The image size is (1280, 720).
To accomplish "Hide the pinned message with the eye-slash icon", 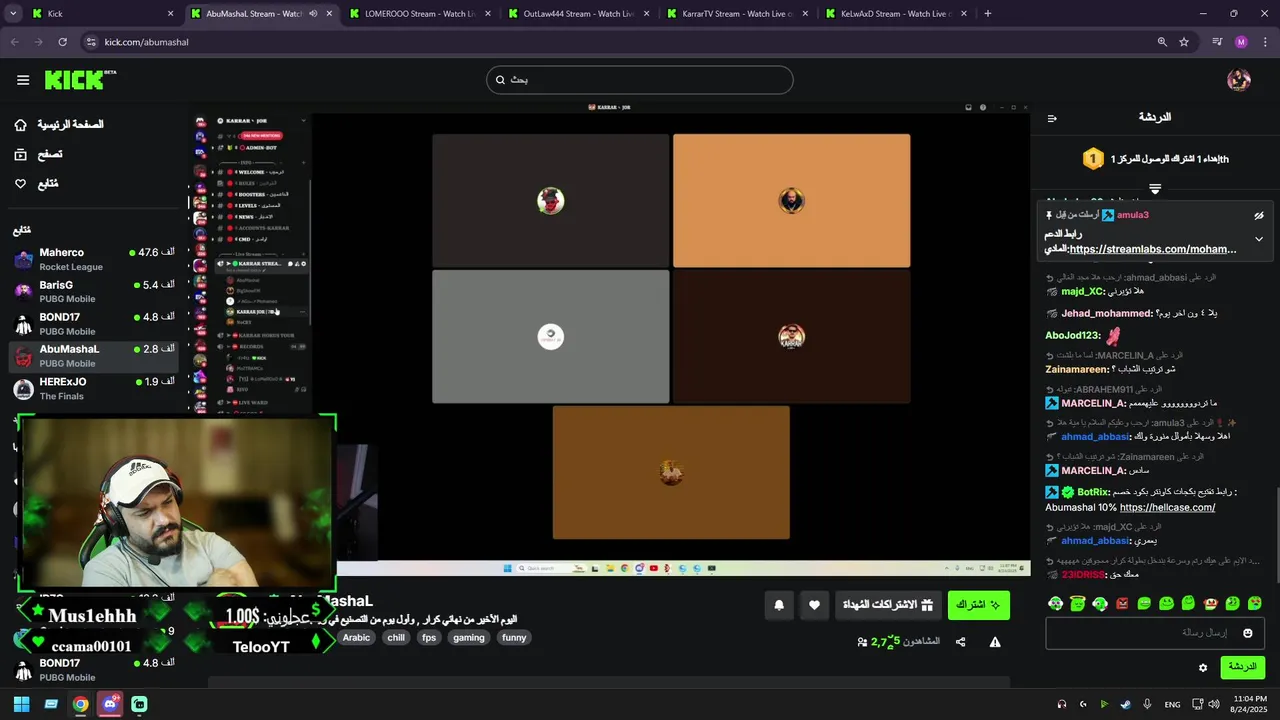I will (1259, 215).
